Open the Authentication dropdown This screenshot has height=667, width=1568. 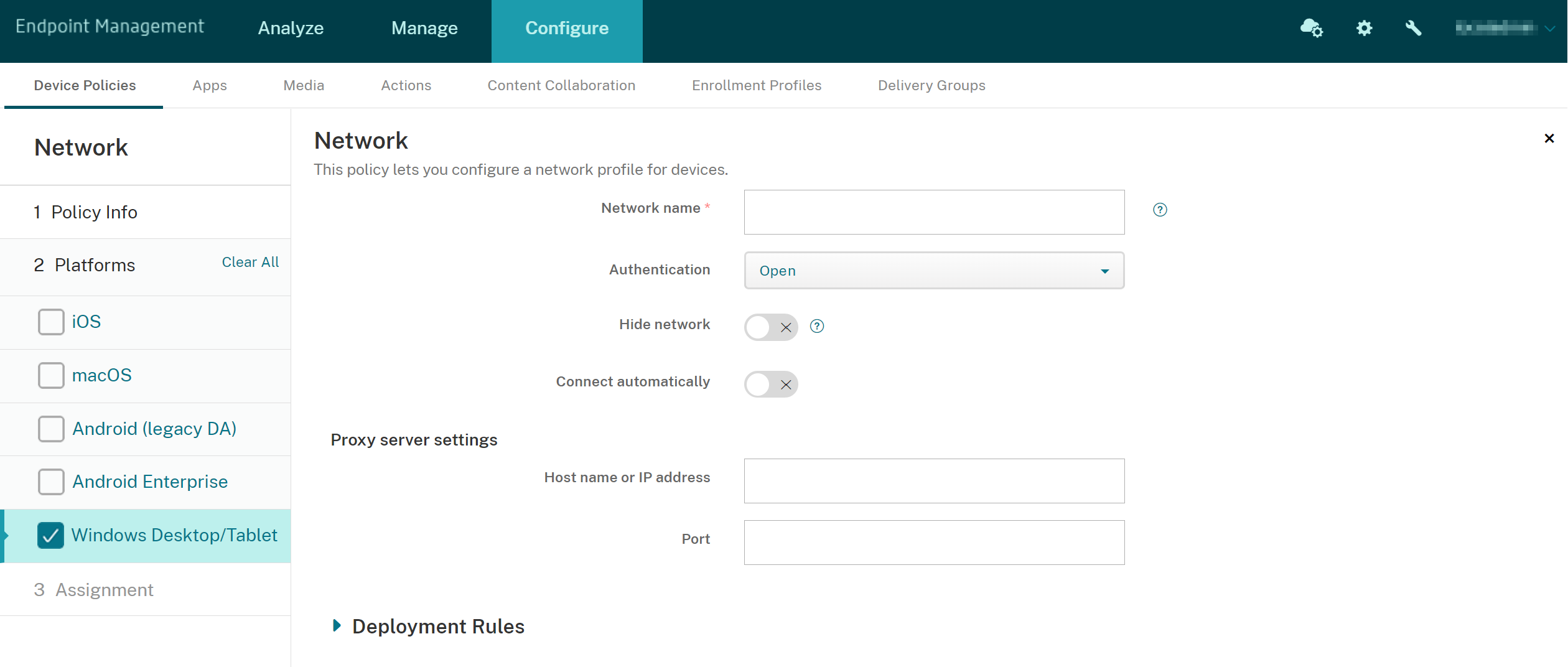click(x=934, y=271)
